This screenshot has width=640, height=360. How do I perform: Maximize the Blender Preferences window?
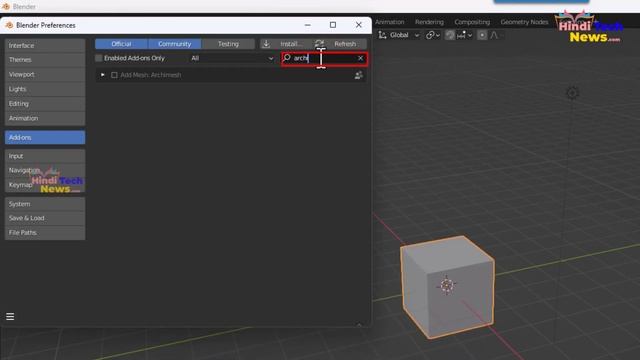point(333,25)
